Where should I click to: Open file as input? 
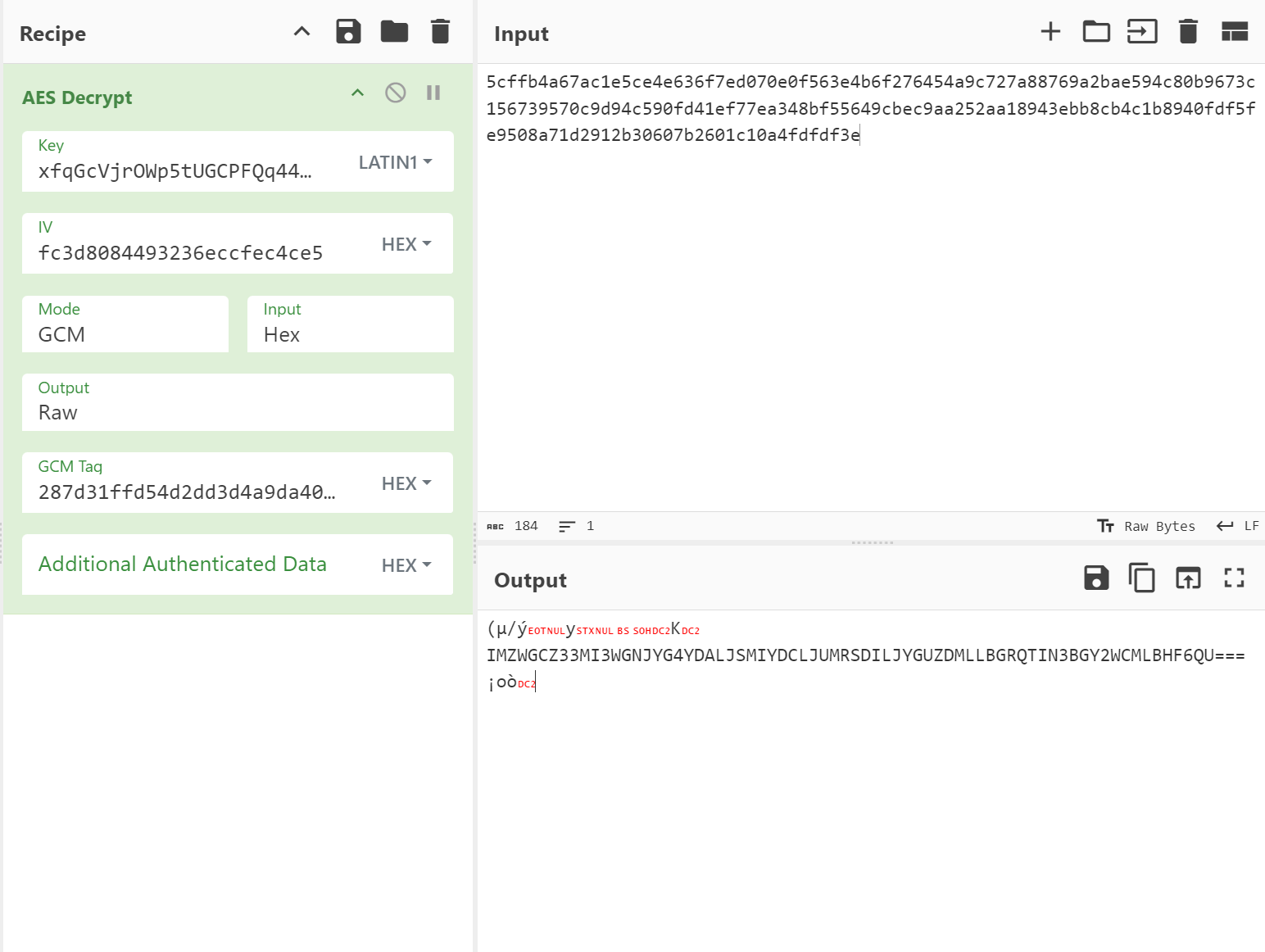1142,32
